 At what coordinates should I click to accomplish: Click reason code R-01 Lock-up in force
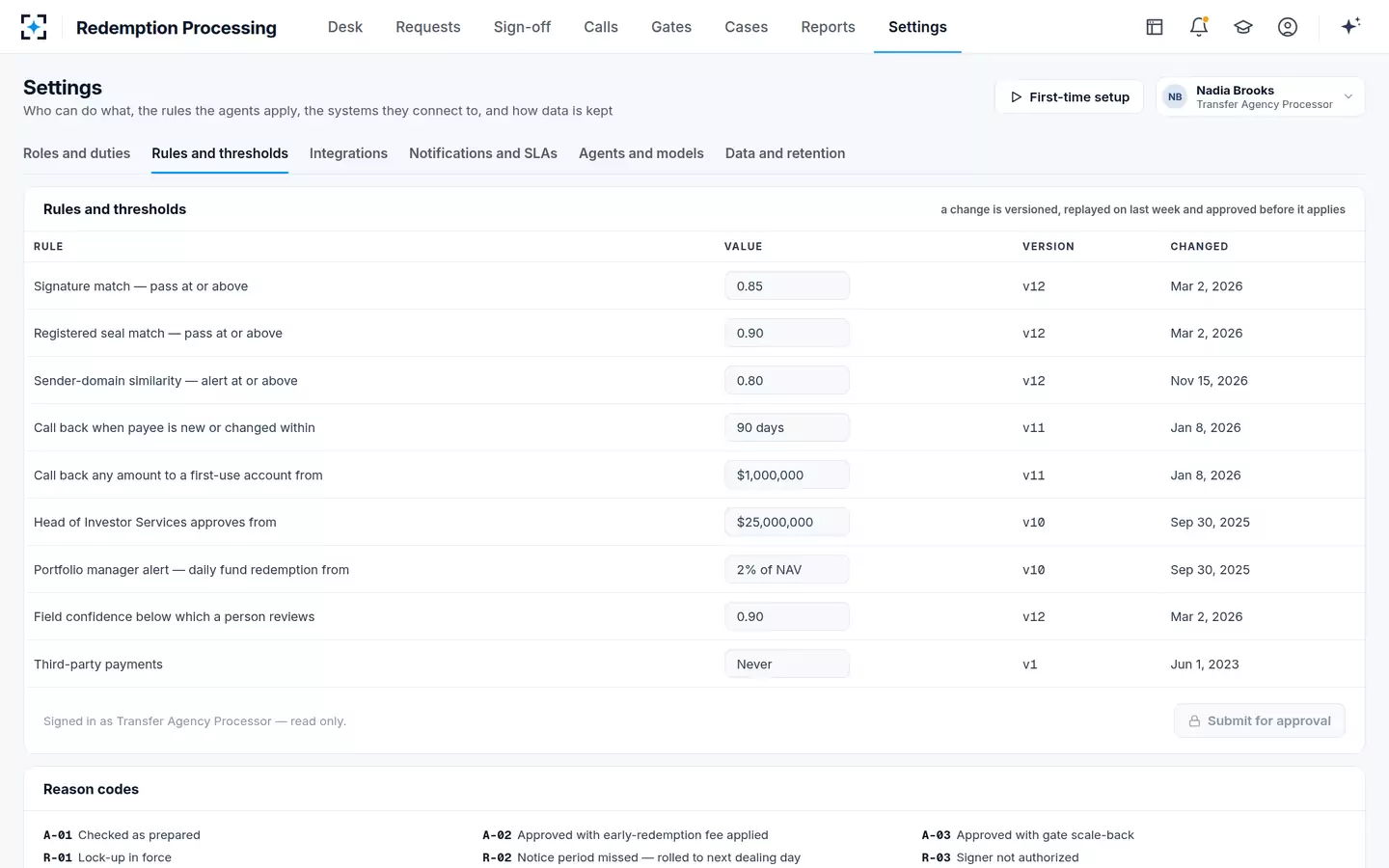pos(107,857)
